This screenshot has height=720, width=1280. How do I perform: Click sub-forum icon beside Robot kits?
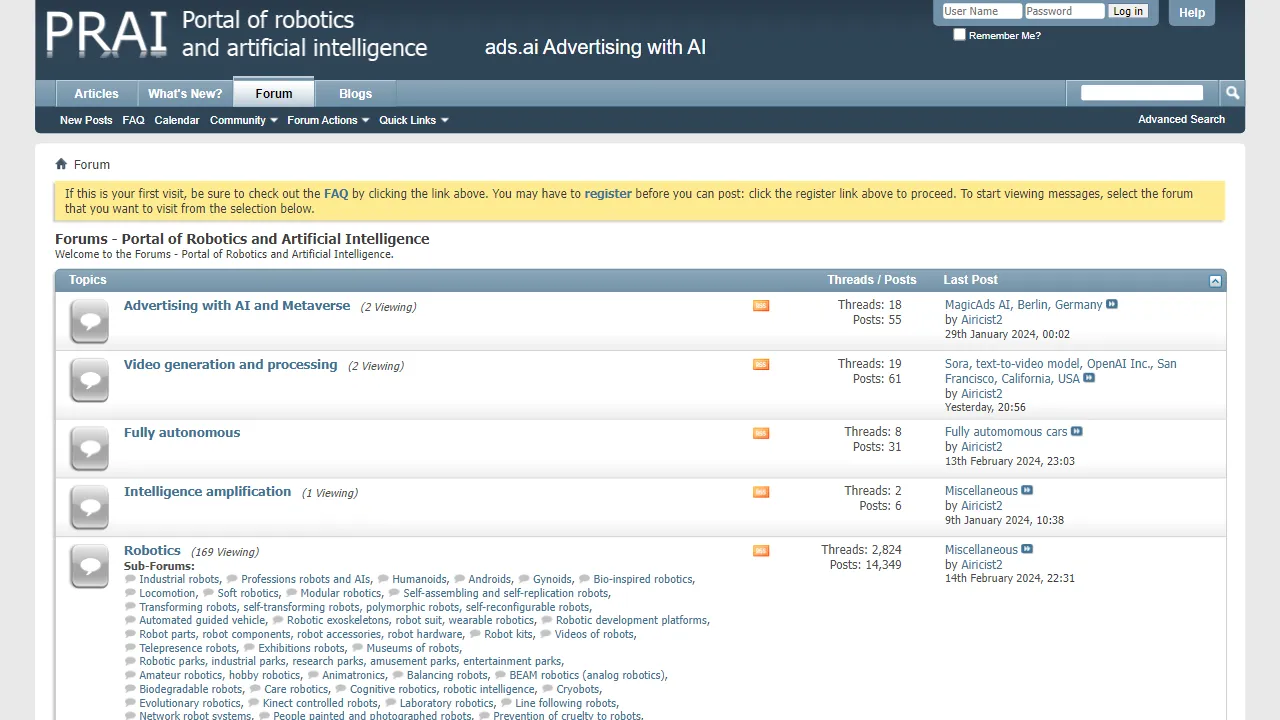click(475, 634)
